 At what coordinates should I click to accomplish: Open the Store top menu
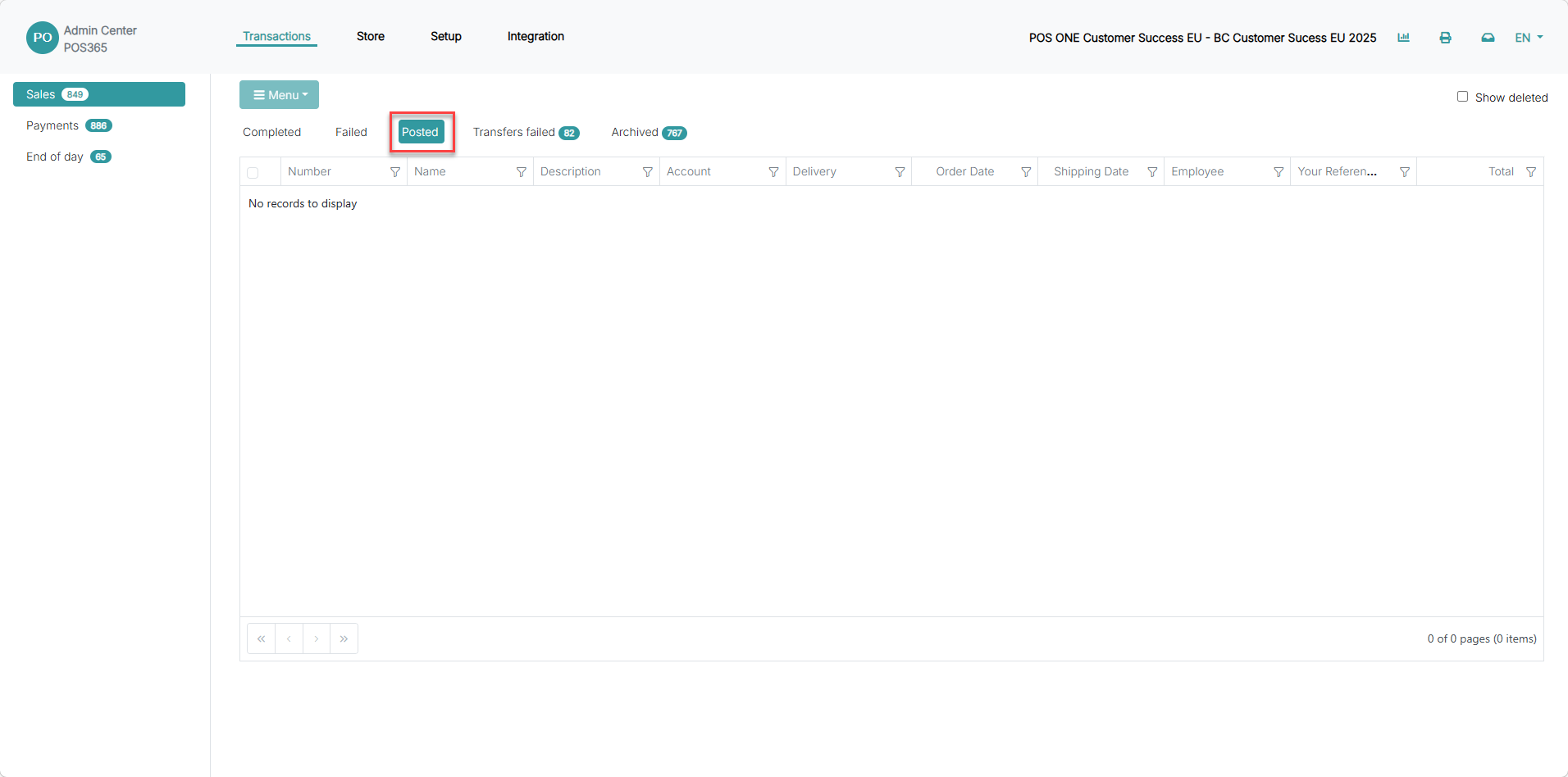[371, 36]
